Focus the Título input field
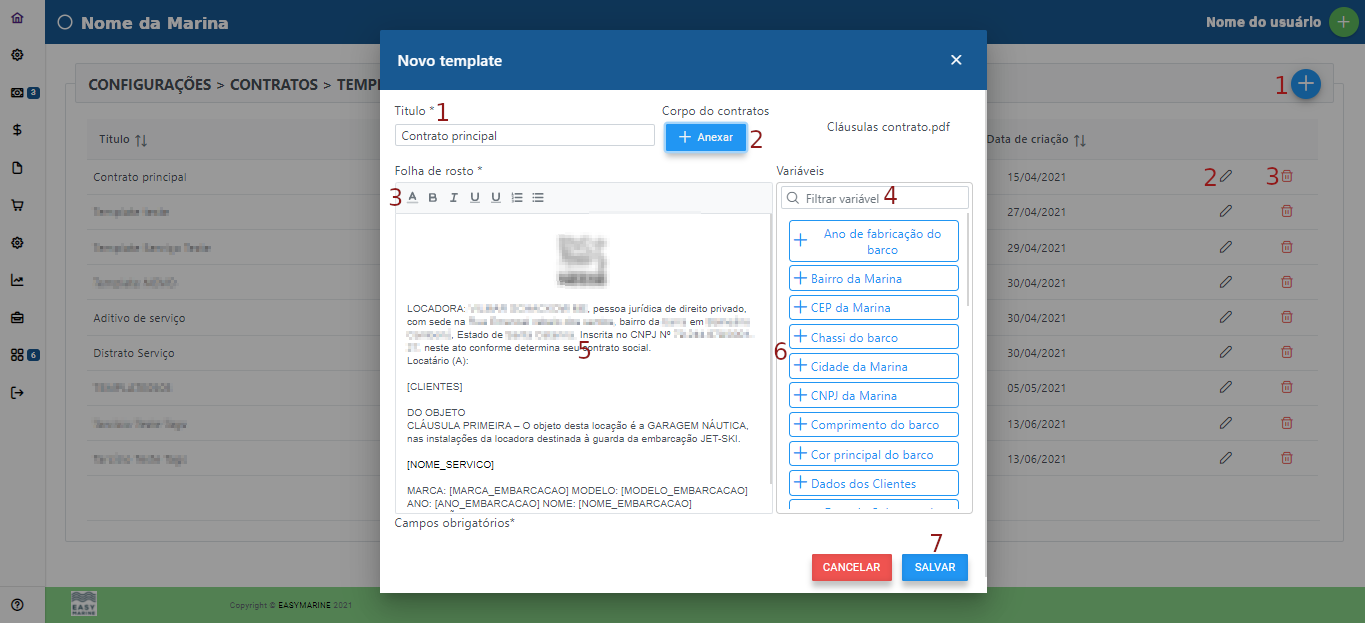Viewport: 1365px width, 623px height. click(x=524, y=135)
